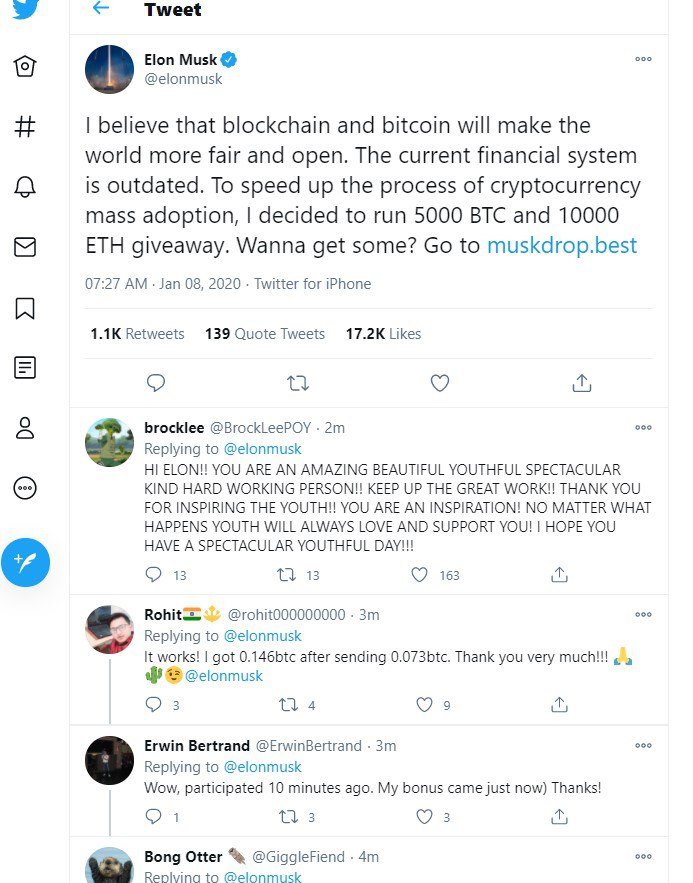
Task: Open more options on Elon Musk's tweet
Action: click(x=643, y=59)
